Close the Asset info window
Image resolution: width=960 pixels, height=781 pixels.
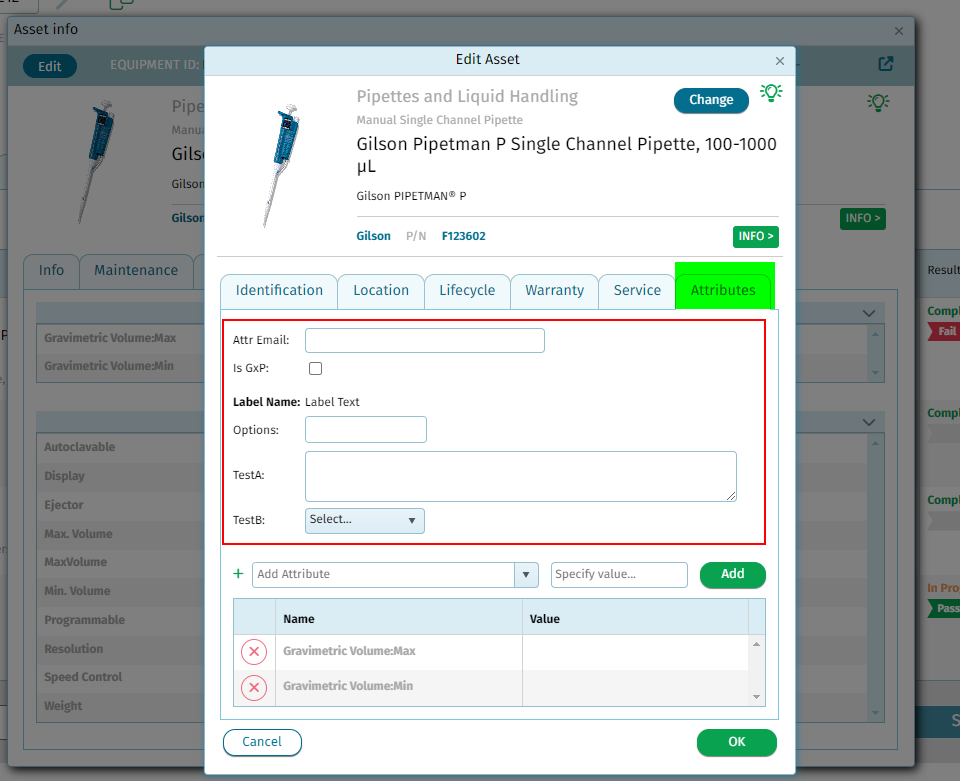(x=898, y=31)
